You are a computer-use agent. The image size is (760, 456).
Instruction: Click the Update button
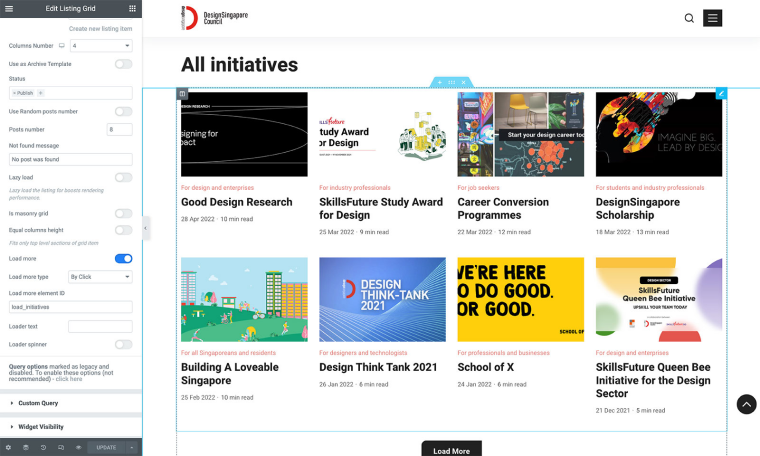(x=106, y=447)
